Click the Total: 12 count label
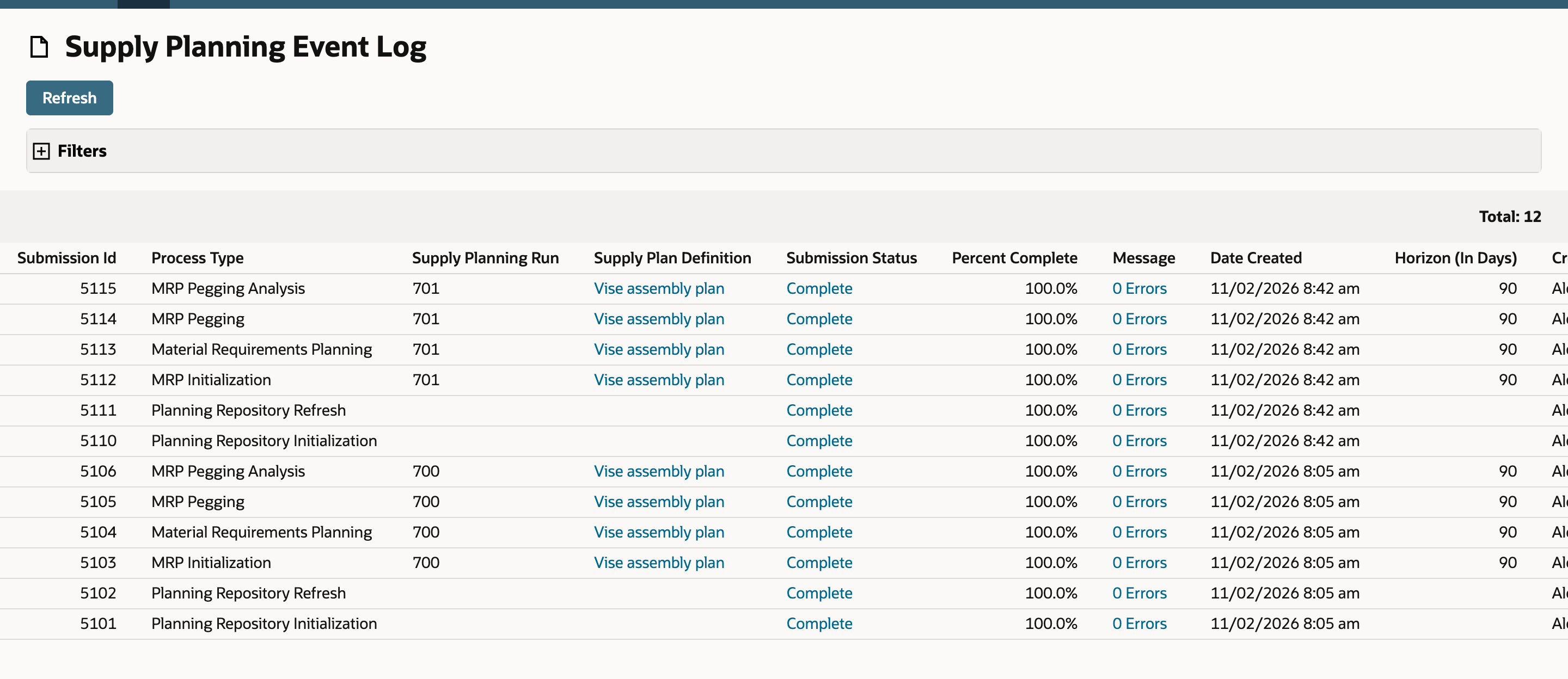 tap(1510, 217)
